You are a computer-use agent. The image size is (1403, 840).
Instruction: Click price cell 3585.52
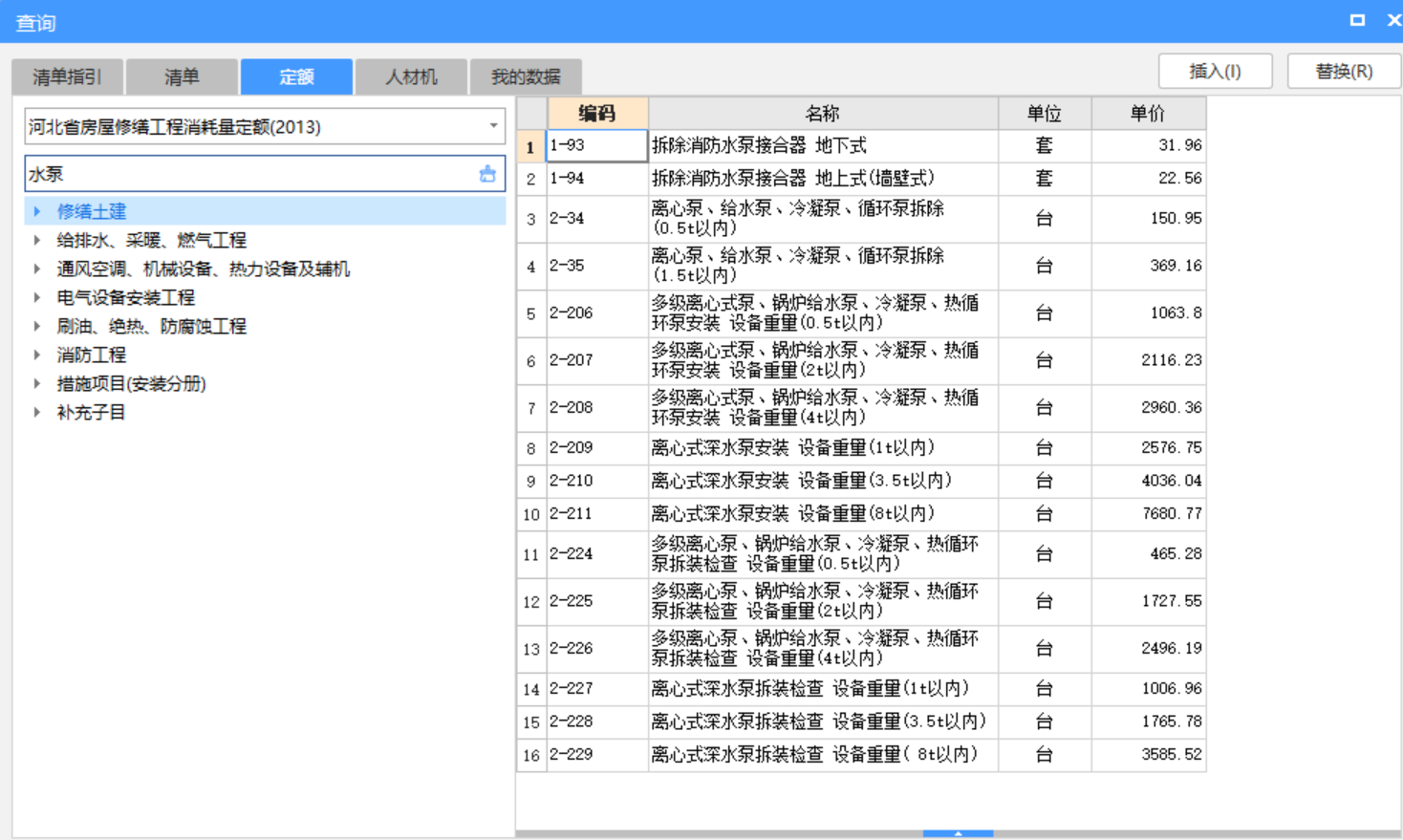(1148, 755)
